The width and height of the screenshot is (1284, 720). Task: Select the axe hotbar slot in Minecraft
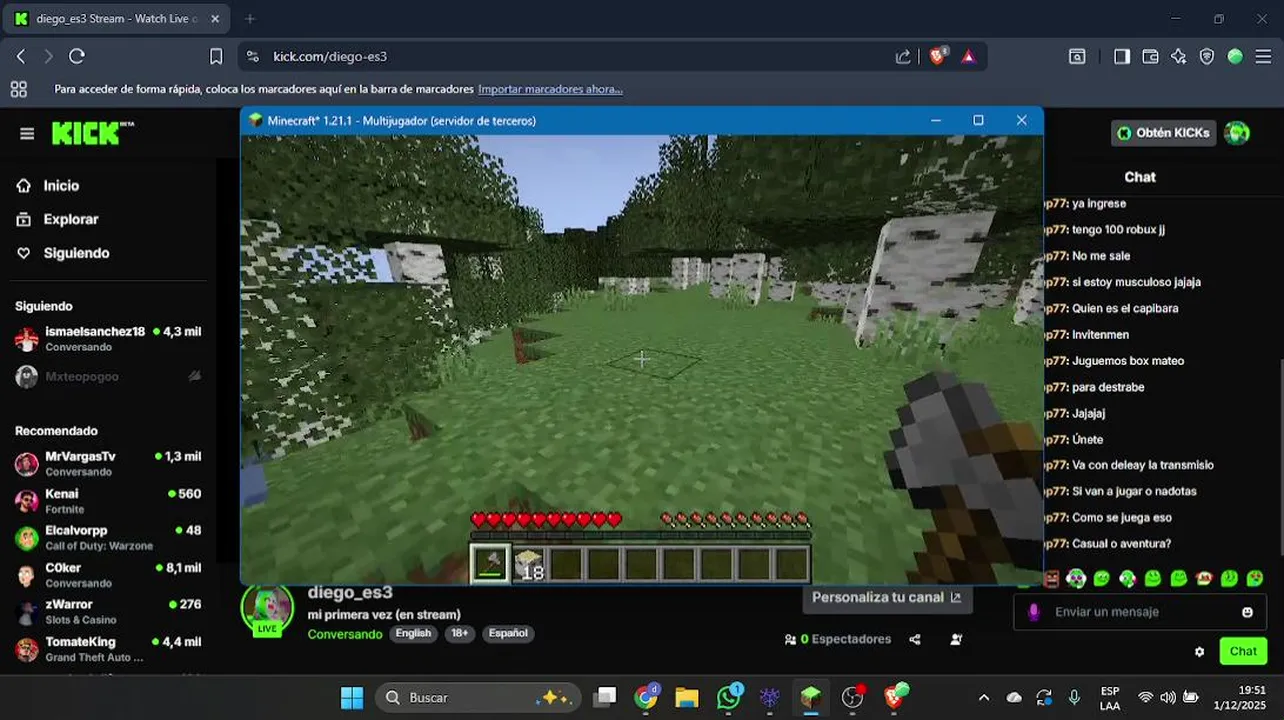(490, 563)
